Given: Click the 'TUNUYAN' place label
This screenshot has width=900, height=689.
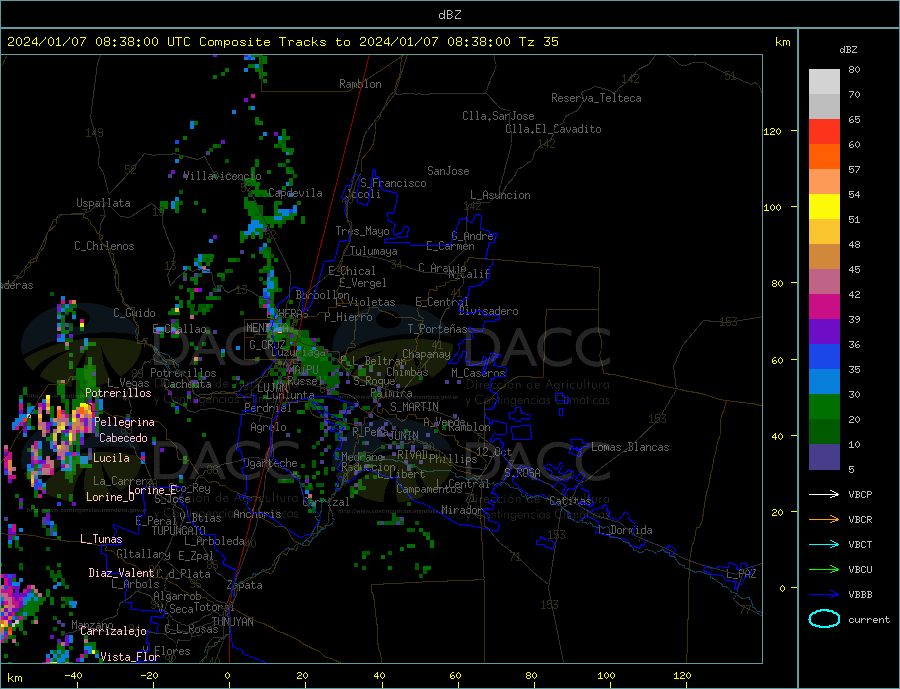Looking at the screenshot, I should pos(232,622).
